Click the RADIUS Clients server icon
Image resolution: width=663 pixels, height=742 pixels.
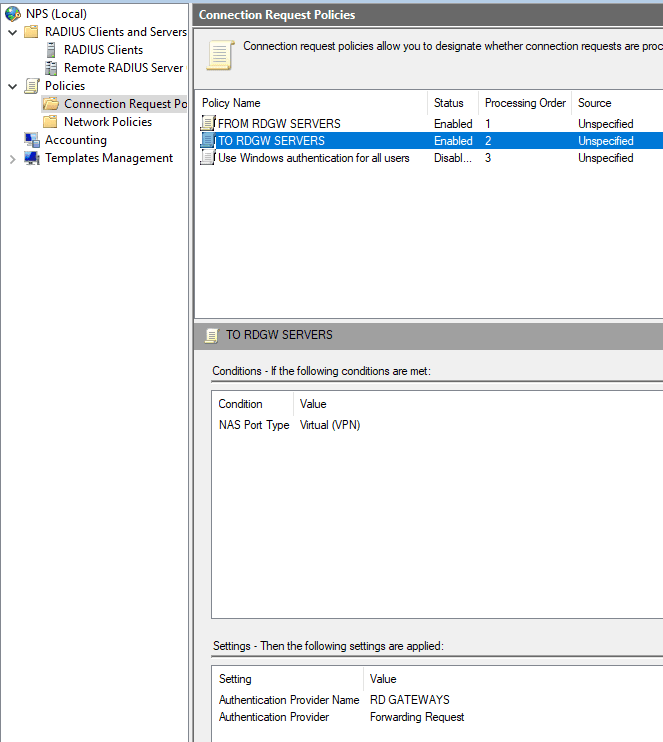[51, 50]
